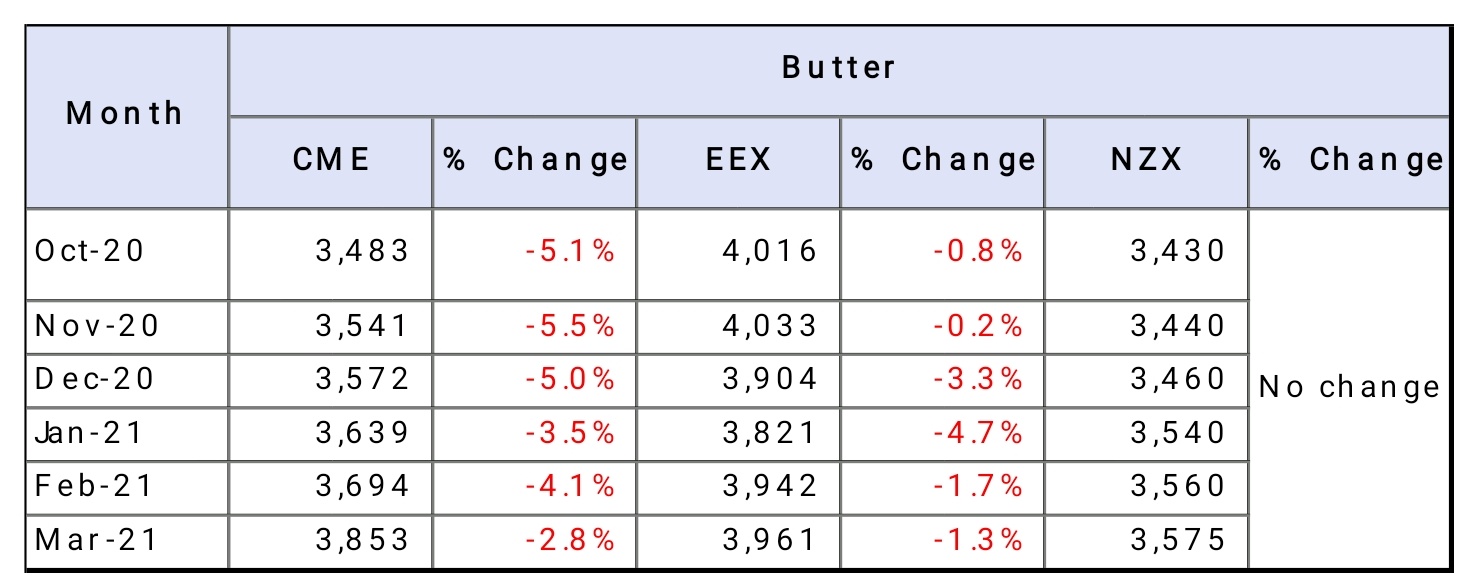Select CME value 3,483

(x=362, y=250)
